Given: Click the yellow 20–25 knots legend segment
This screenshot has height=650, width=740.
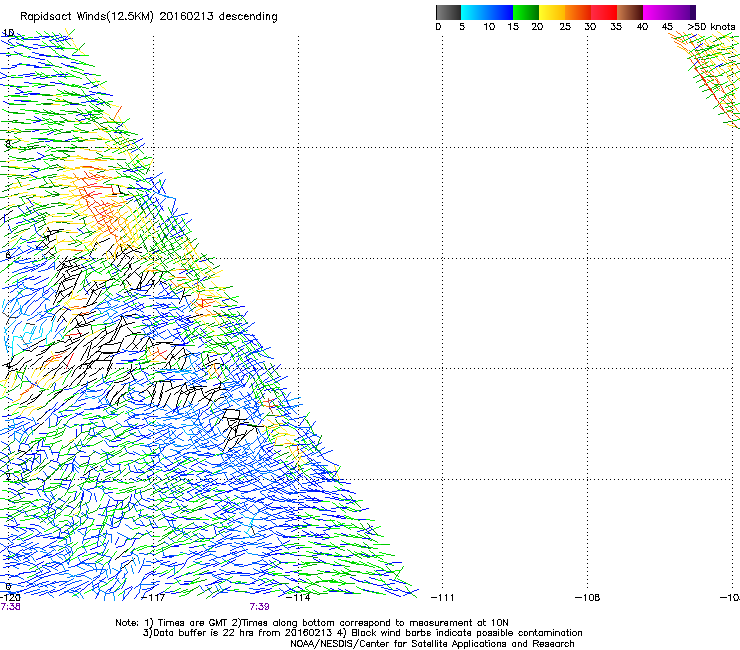Looking at the screenshot, I should [x=552, y=12].
